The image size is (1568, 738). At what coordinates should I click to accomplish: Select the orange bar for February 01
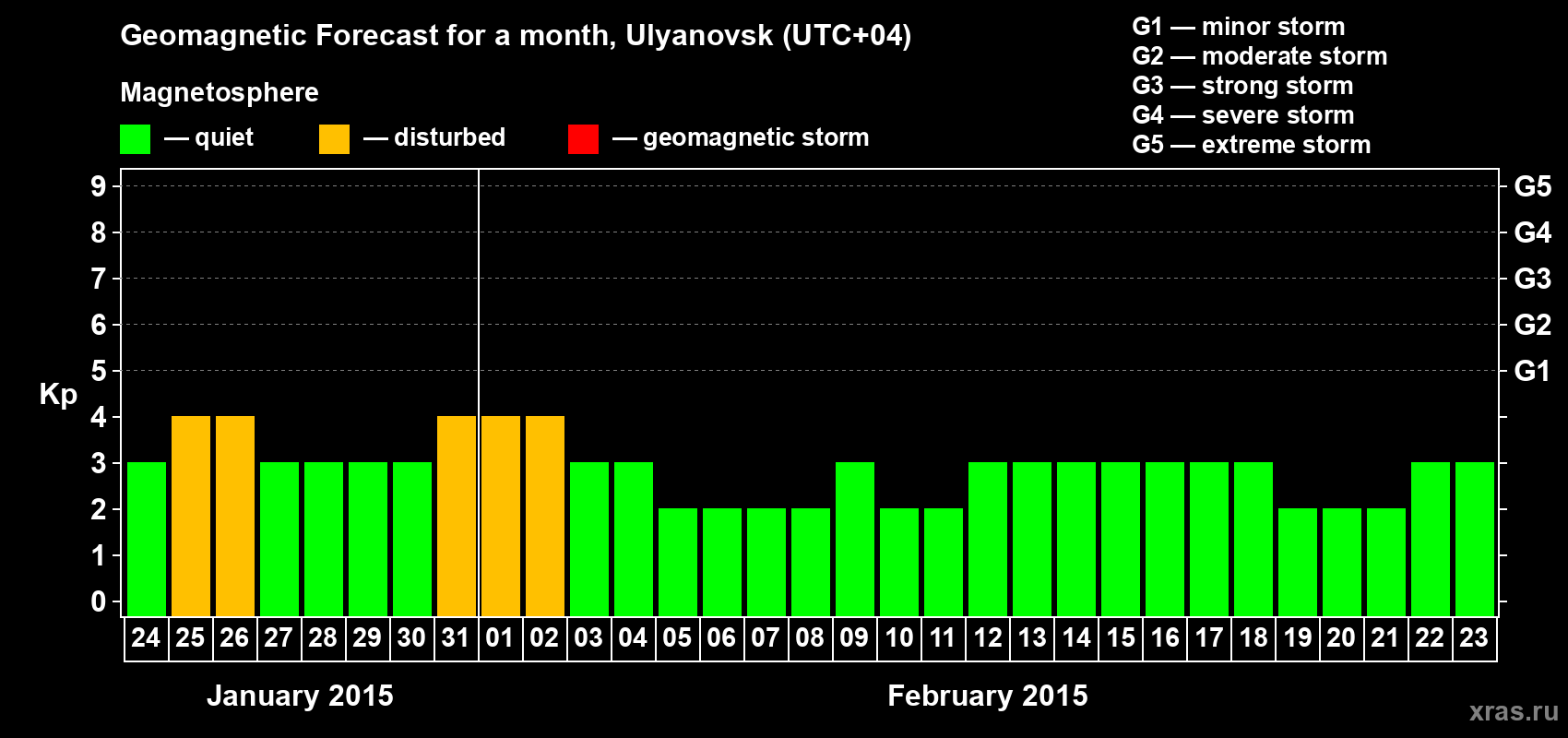click(501, 516)
